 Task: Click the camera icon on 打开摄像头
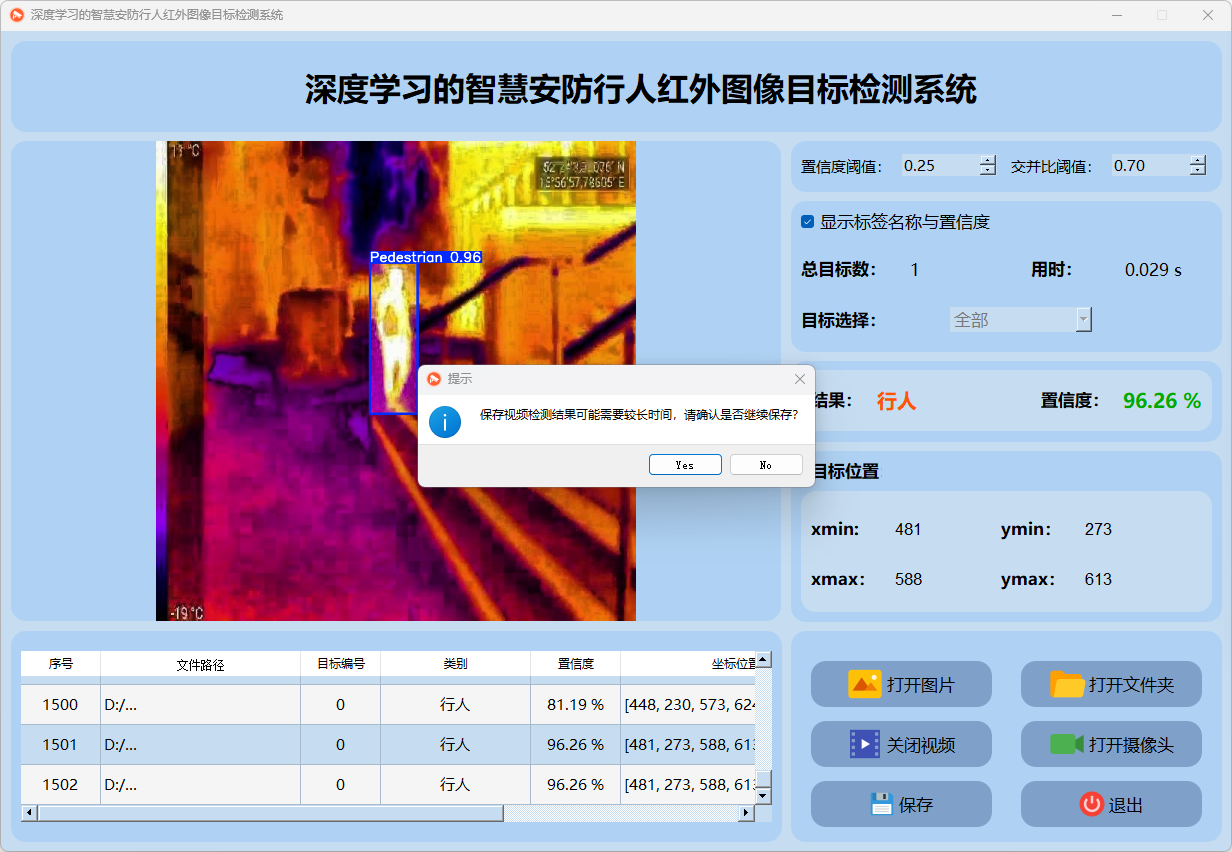pyautogui.click(x=1067, y=744)
